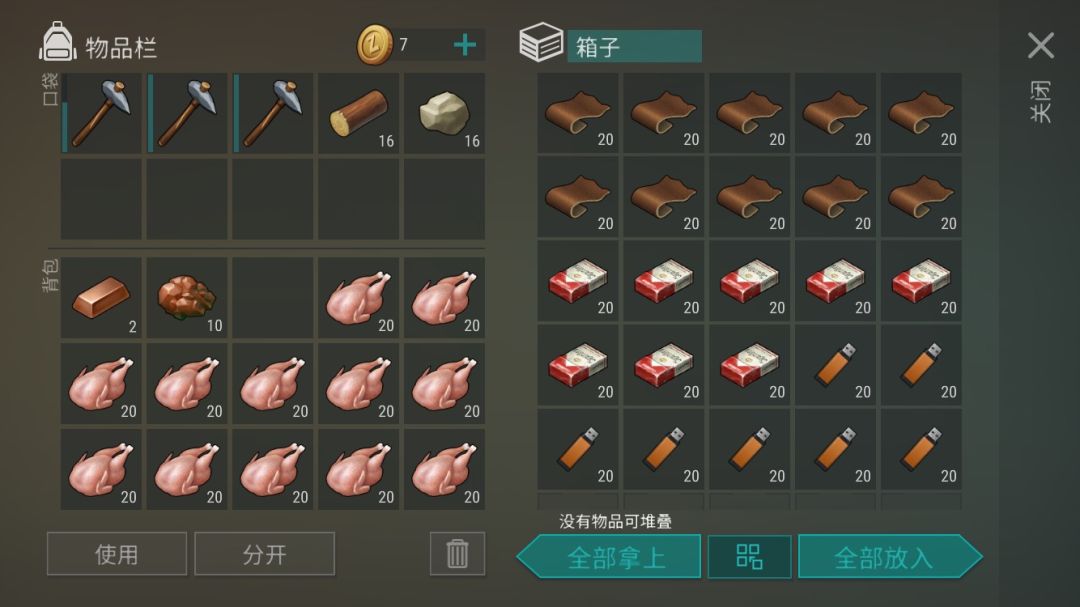Image resolution: width=1080 pixels, height=607 pixels.
Task: Select first leather stack in the chest
Action: (577, 113)
